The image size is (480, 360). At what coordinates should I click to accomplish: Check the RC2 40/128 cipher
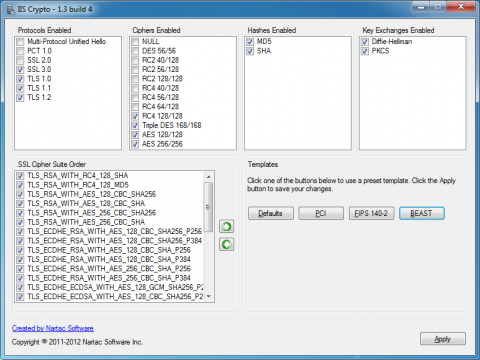pyautogui.click(x=135, y=60)
